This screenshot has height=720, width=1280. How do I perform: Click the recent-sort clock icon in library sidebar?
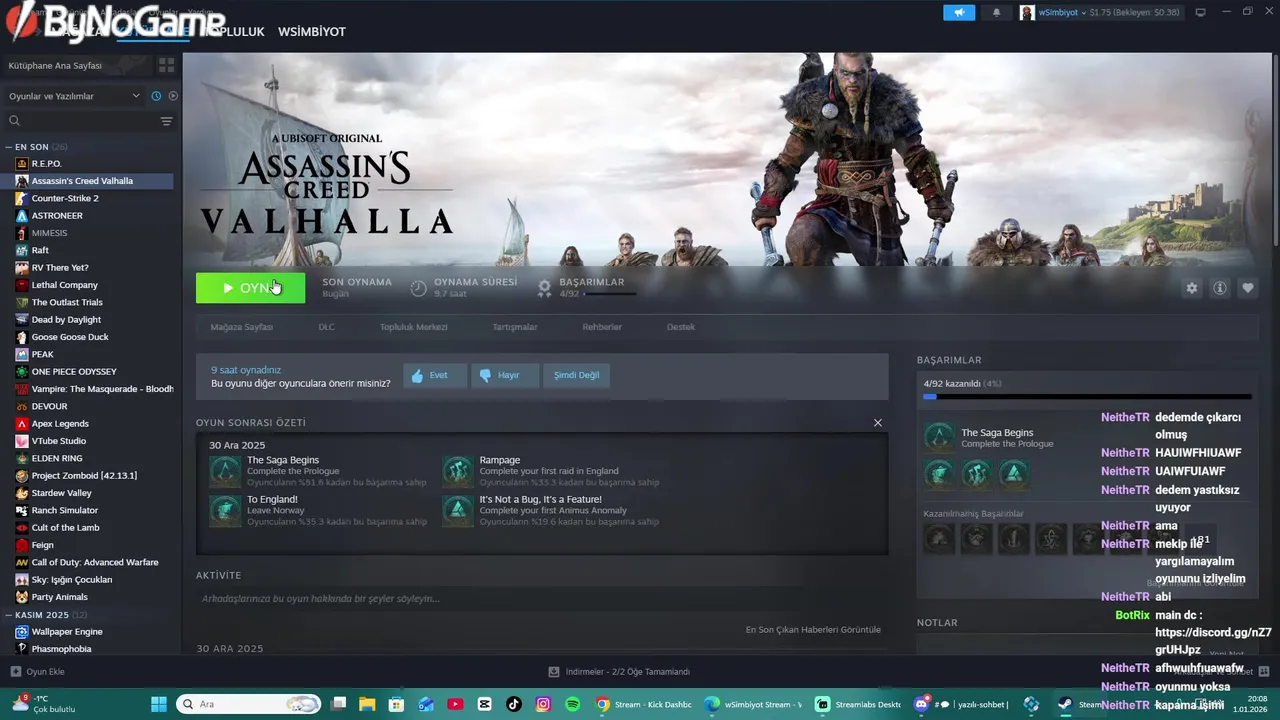156,96
